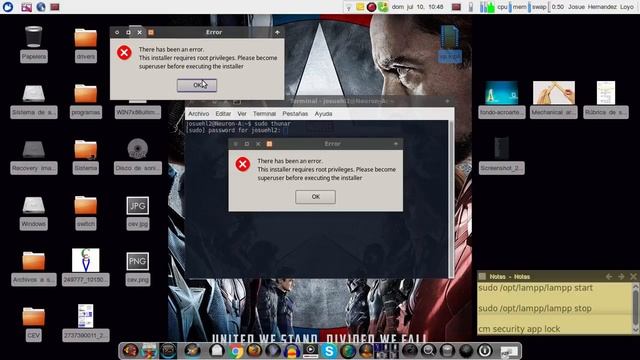Viewport: 640px width, 360px height.
Task: Click the 'sudo /opt/lampp/lampp stop' note line
Action: pos(535,309)
